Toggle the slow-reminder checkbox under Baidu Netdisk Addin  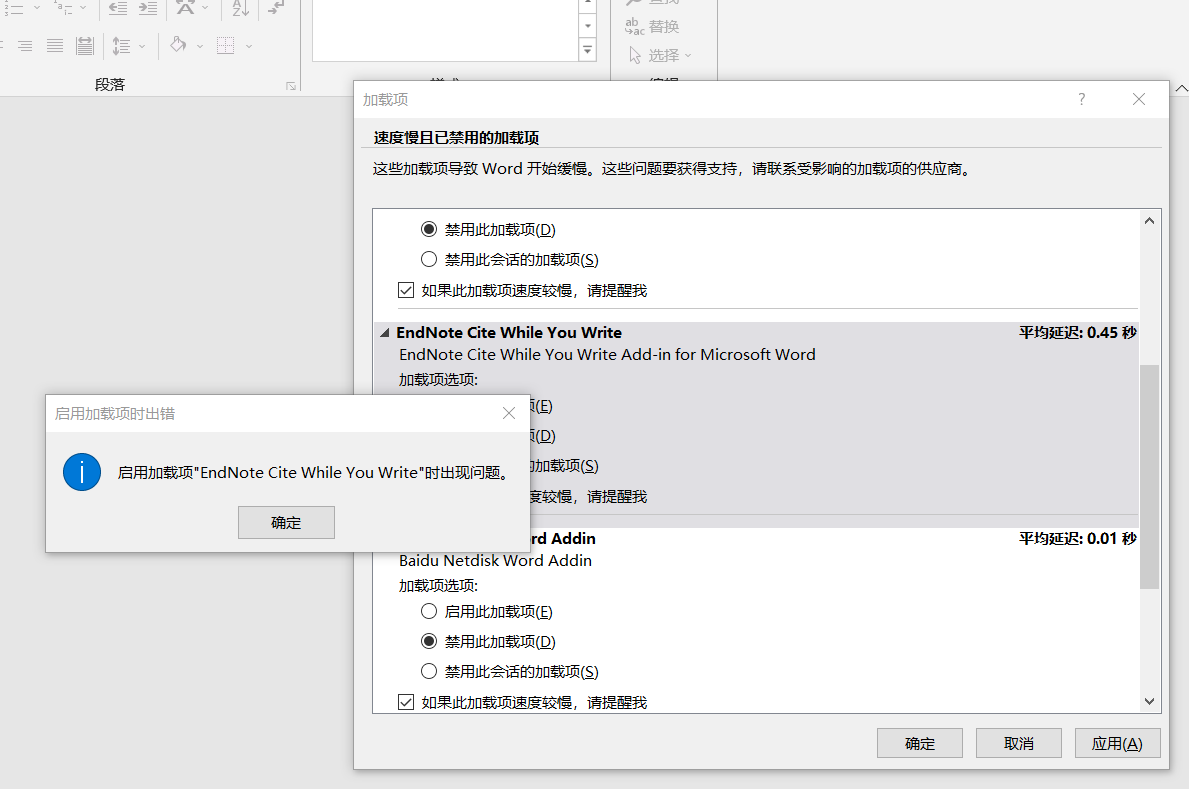coord(406,703)
